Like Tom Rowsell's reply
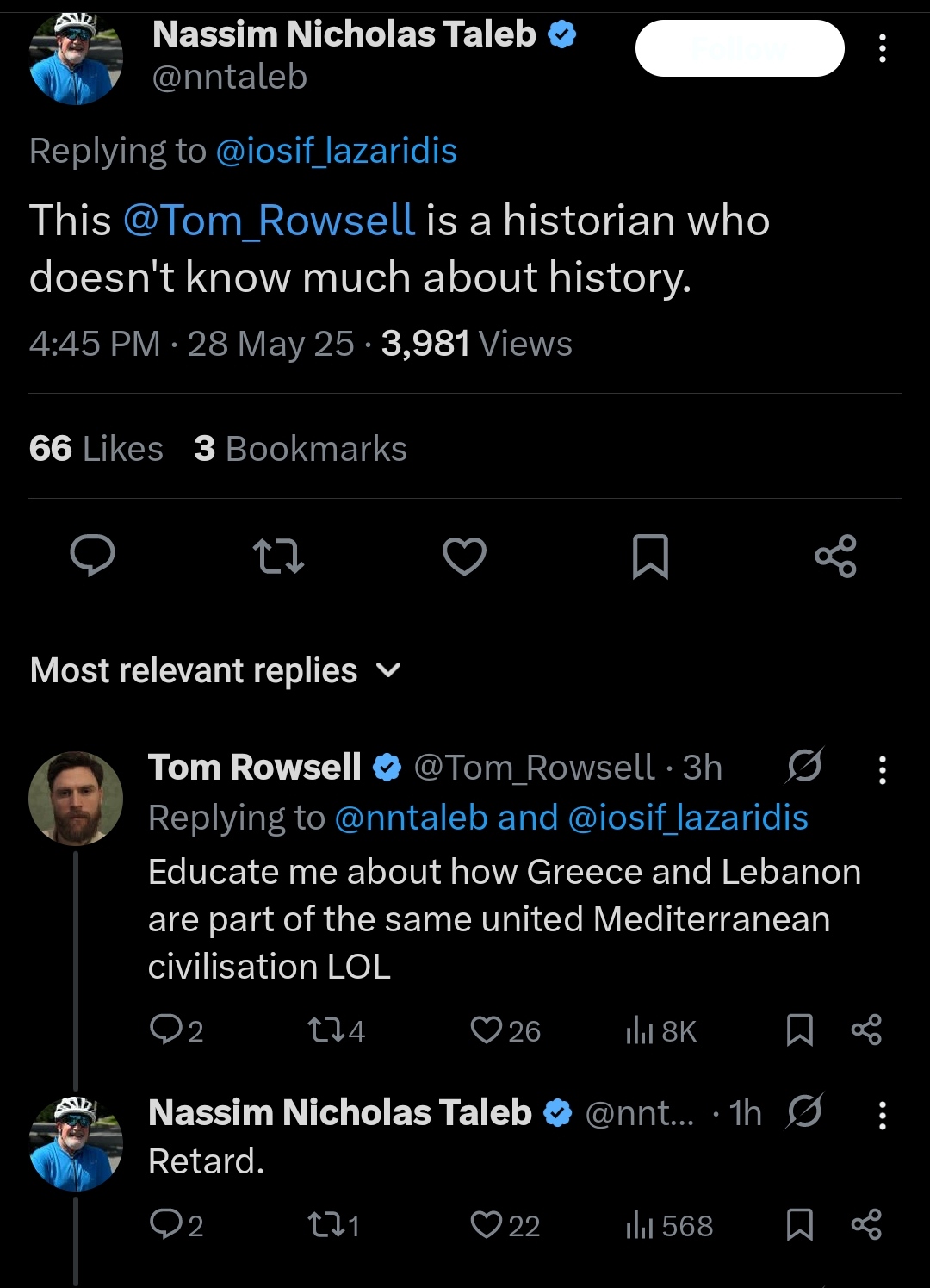This screenshot has width=930, height=1288. [x=487, y=1030]
